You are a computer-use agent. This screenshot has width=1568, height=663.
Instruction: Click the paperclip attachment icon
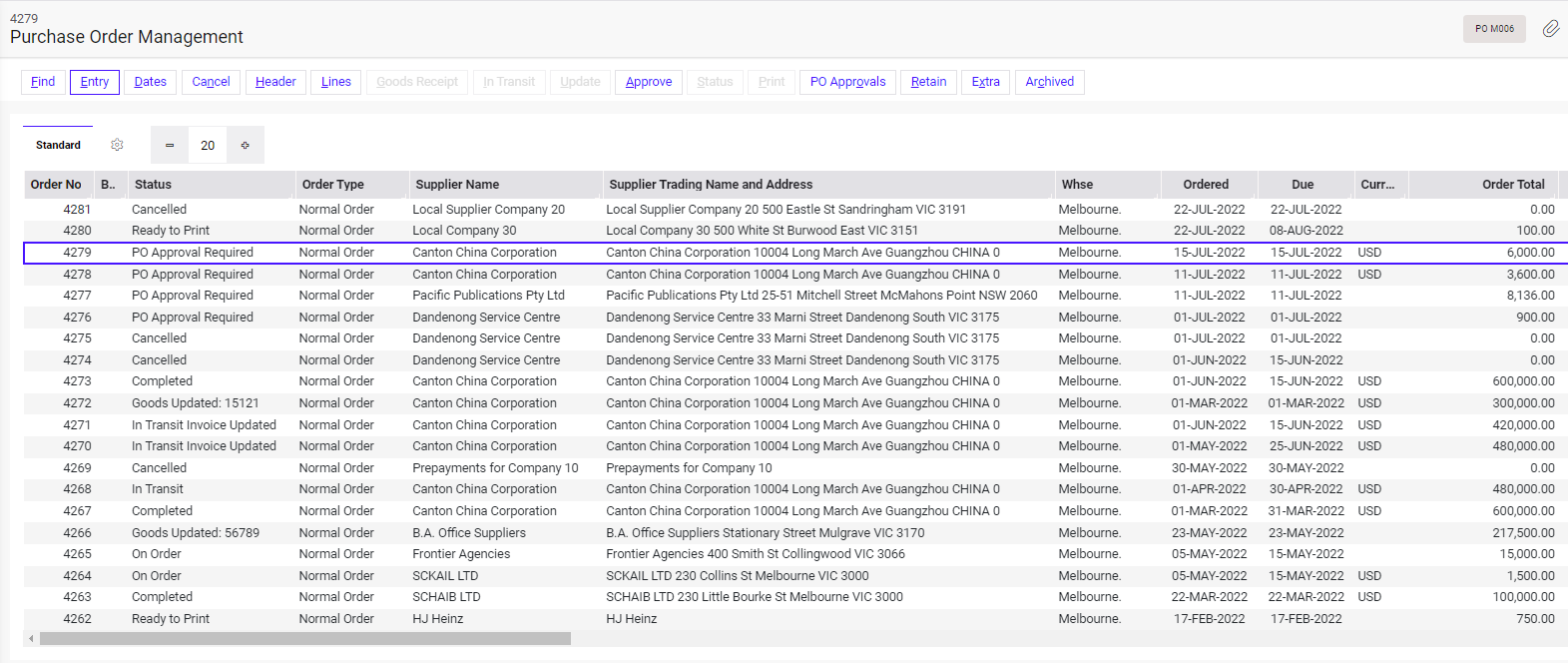coord(1550,29)
